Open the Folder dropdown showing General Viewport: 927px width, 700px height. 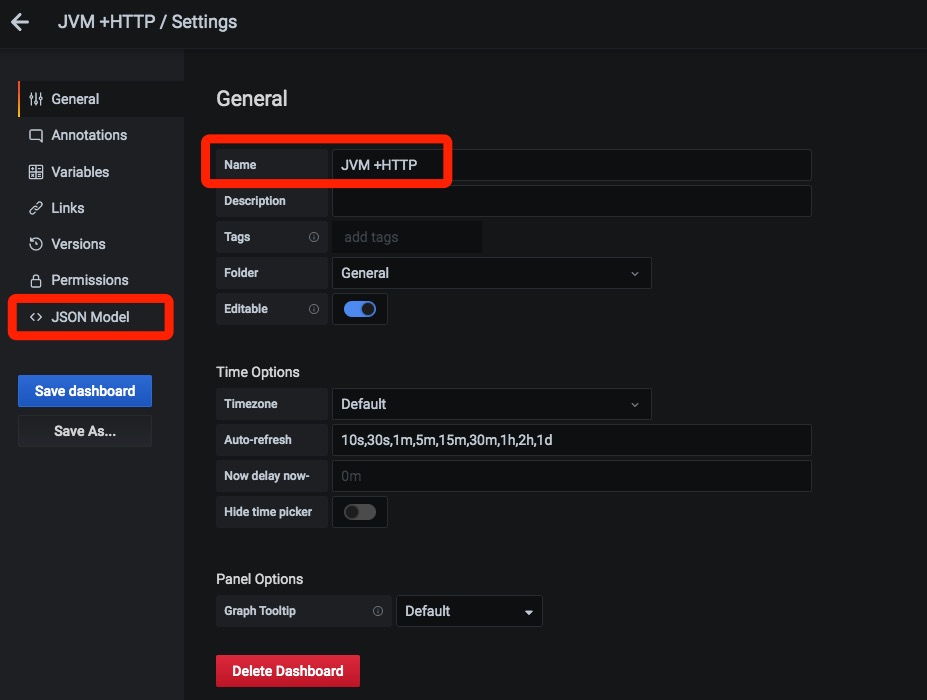click(x=491, y=273)
